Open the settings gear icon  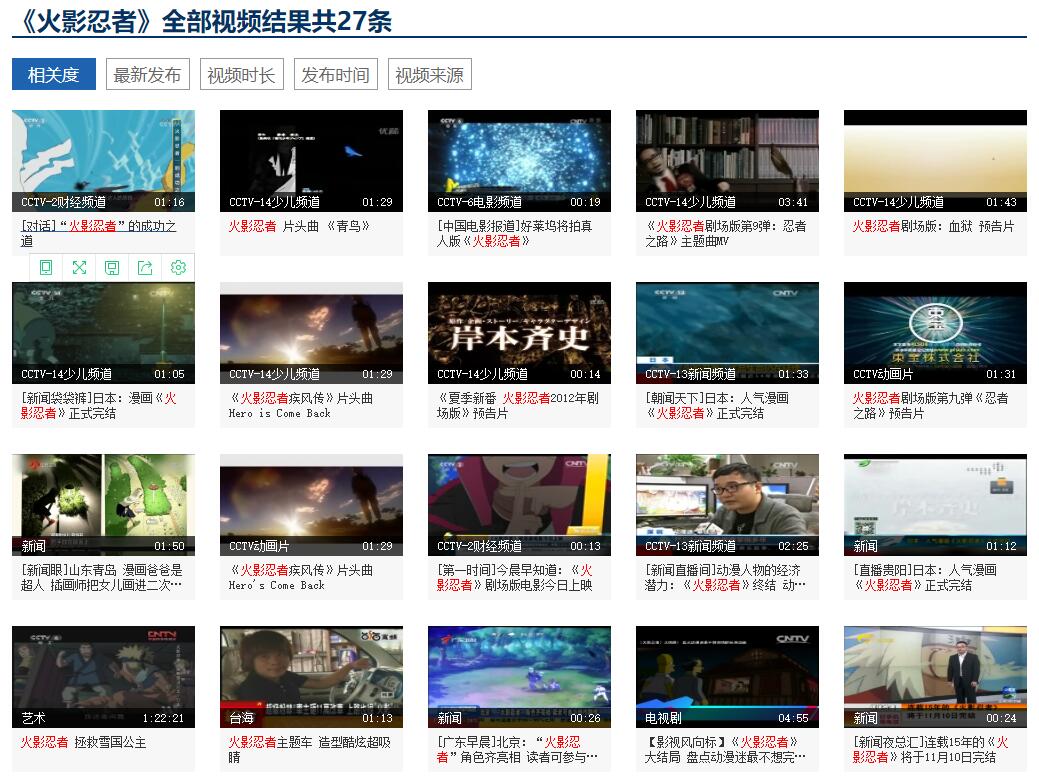pyautogui.click(x=177, y=267)
